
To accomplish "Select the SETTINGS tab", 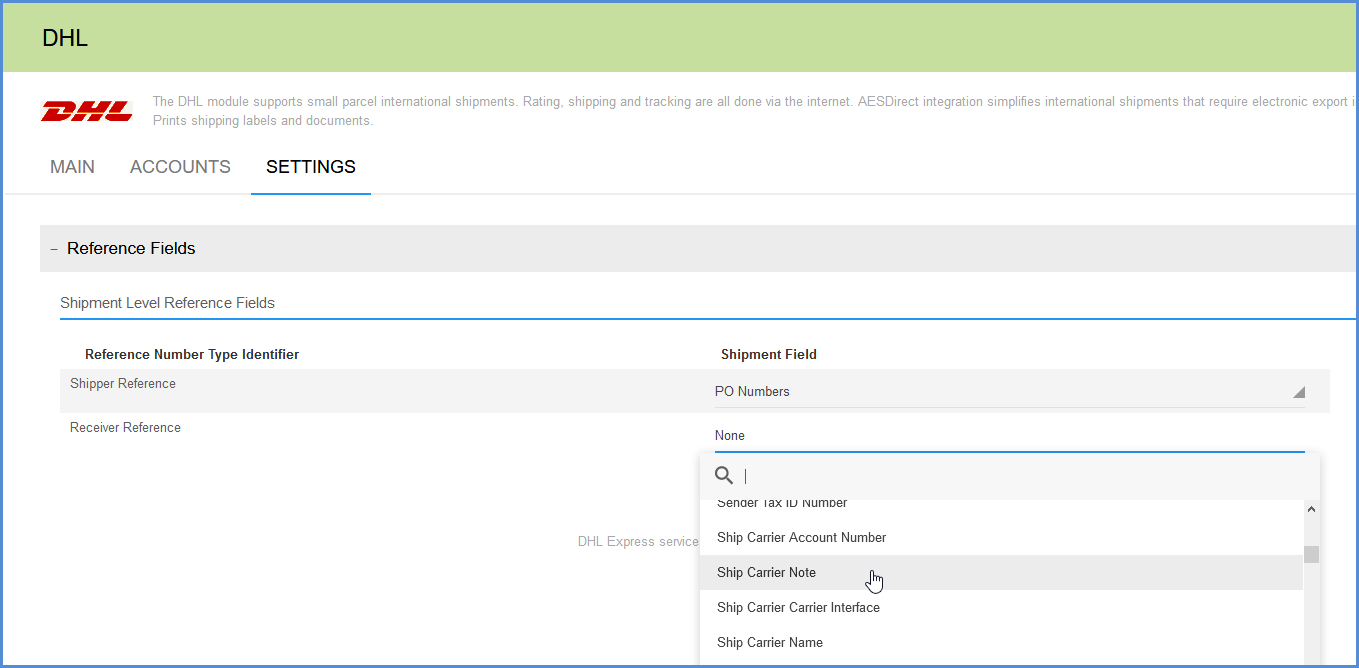I will [x=310, y=167].
